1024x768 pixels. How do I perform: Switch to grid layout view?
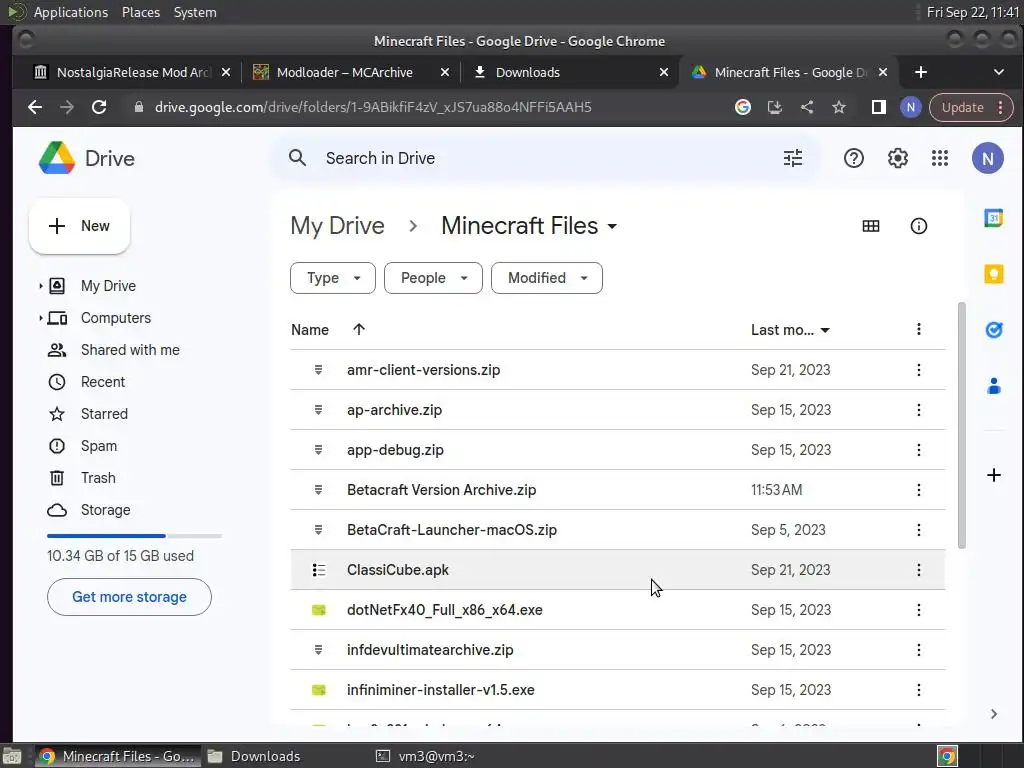pos(871,226)
